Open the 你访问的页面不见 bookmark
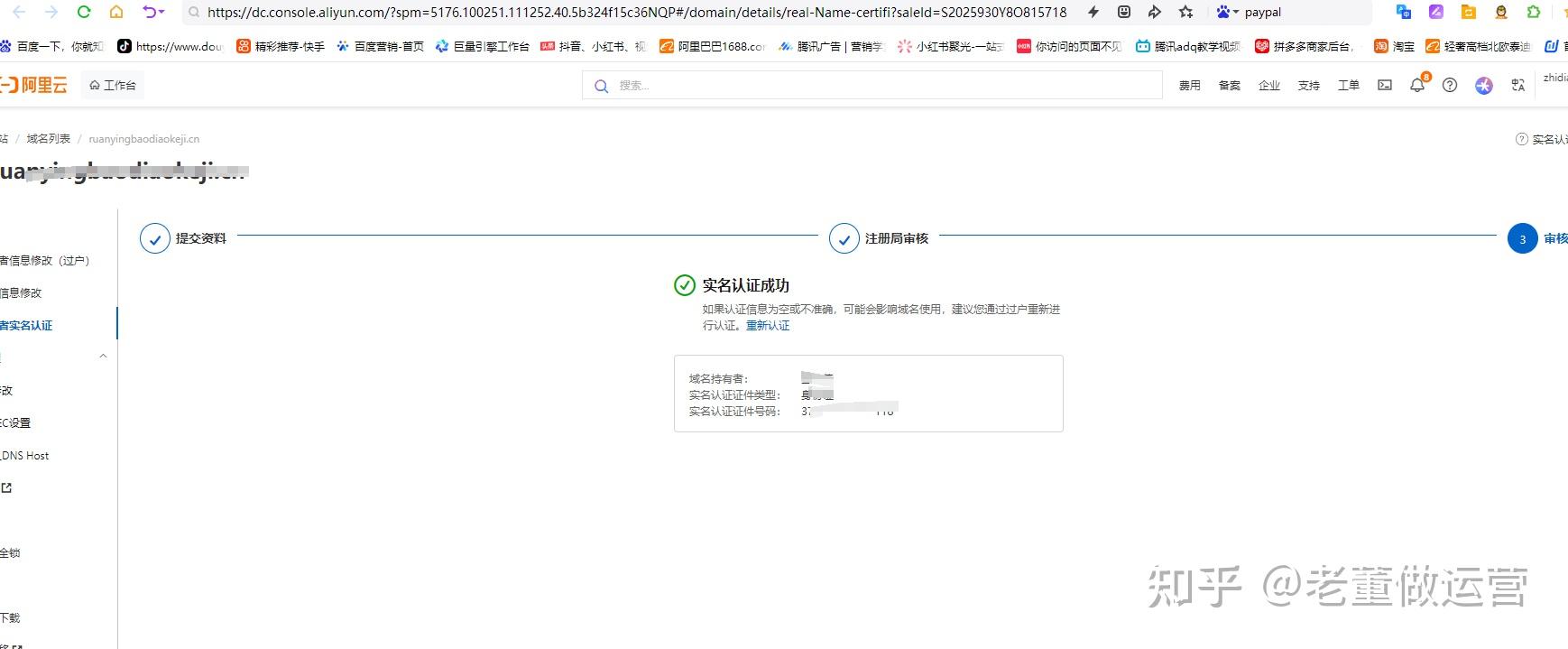 click(x=1070, y=46)
